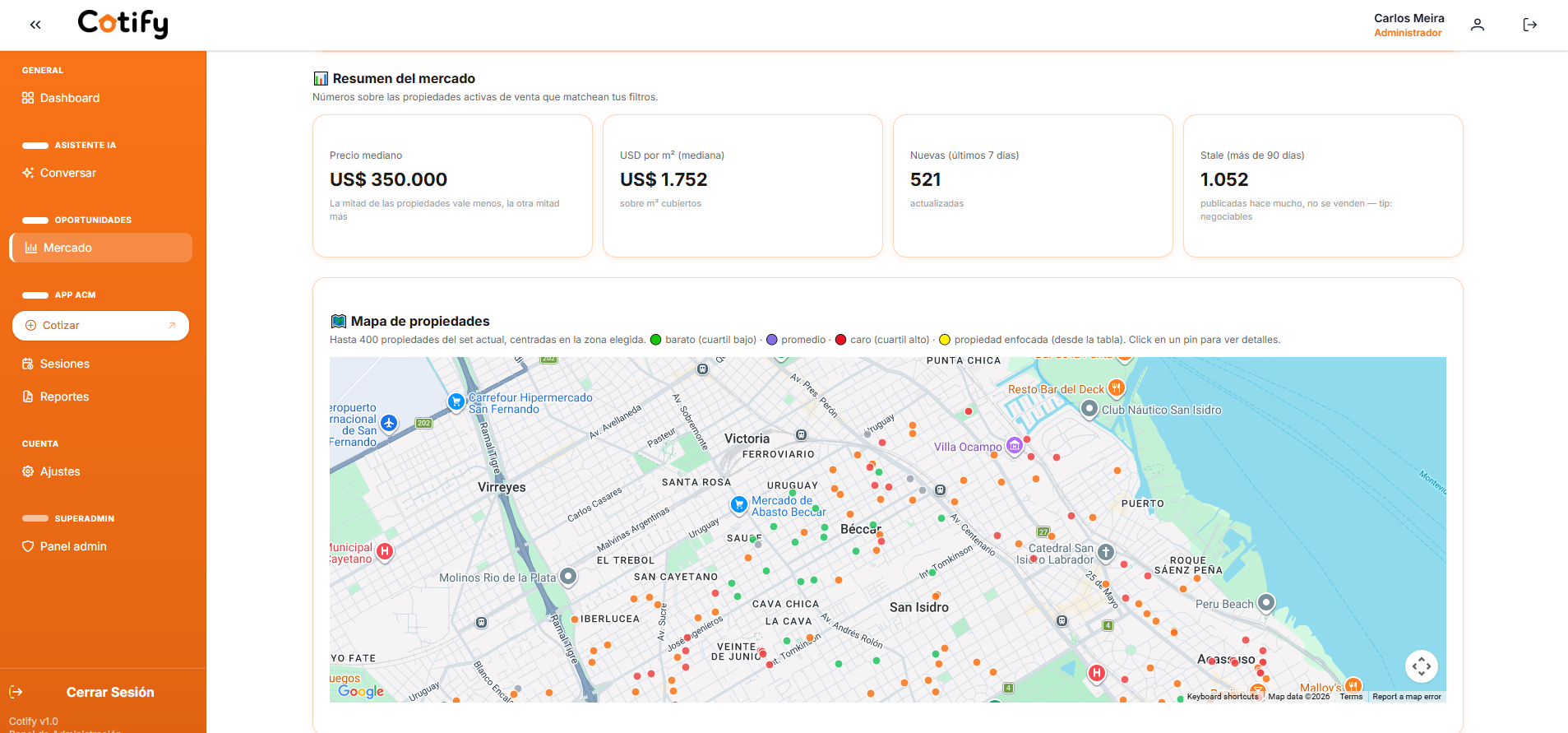
Task: Click the red caro legend swatch
Action: click(840, 340)
